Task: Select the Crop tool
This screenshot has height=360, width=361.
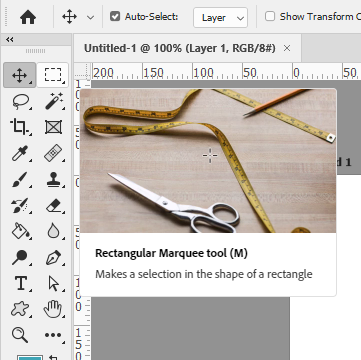Action: click(x=20, y=127)
